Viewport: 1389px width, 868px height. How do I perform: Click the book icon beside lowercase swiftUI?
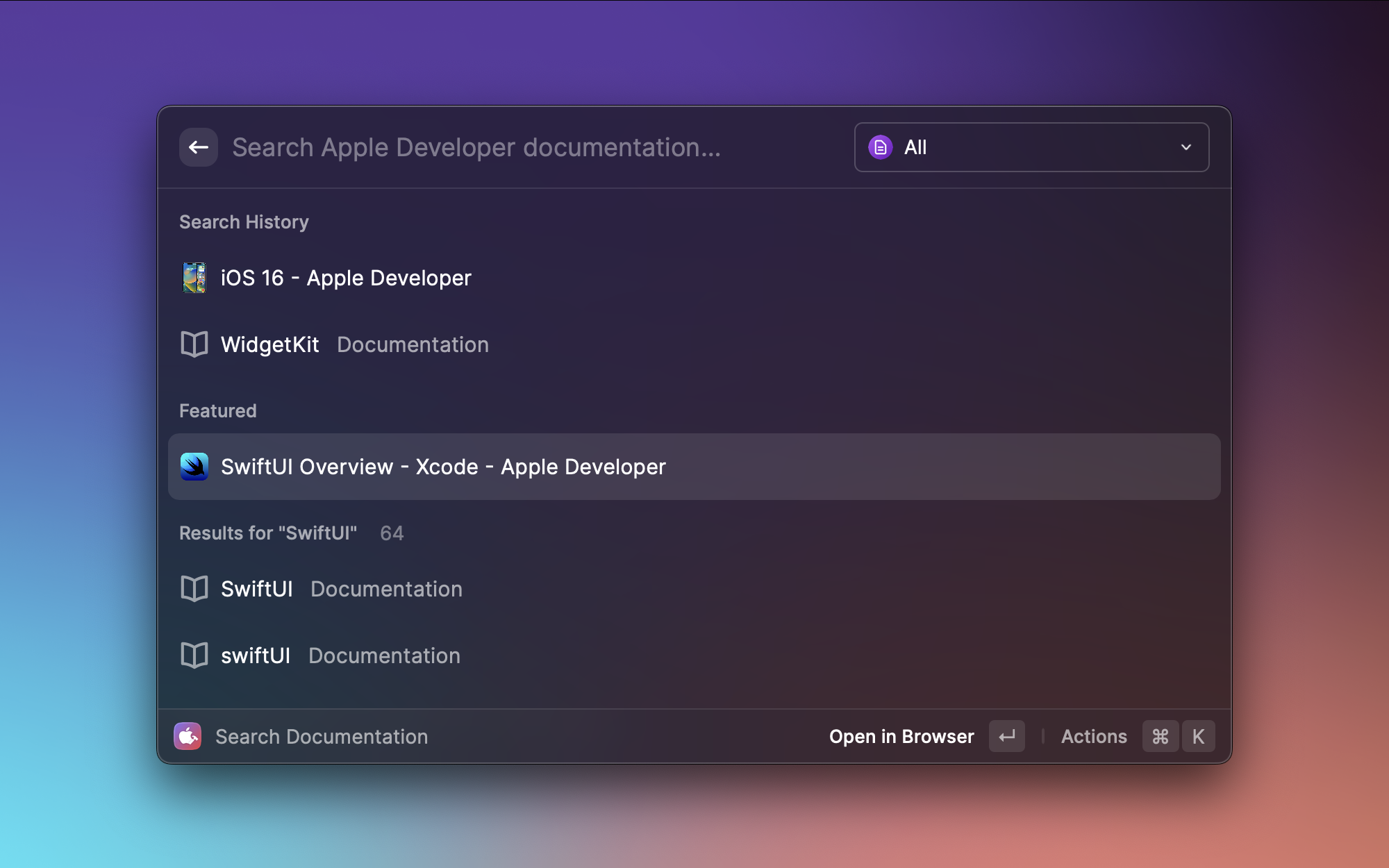[x=194, y=656]
